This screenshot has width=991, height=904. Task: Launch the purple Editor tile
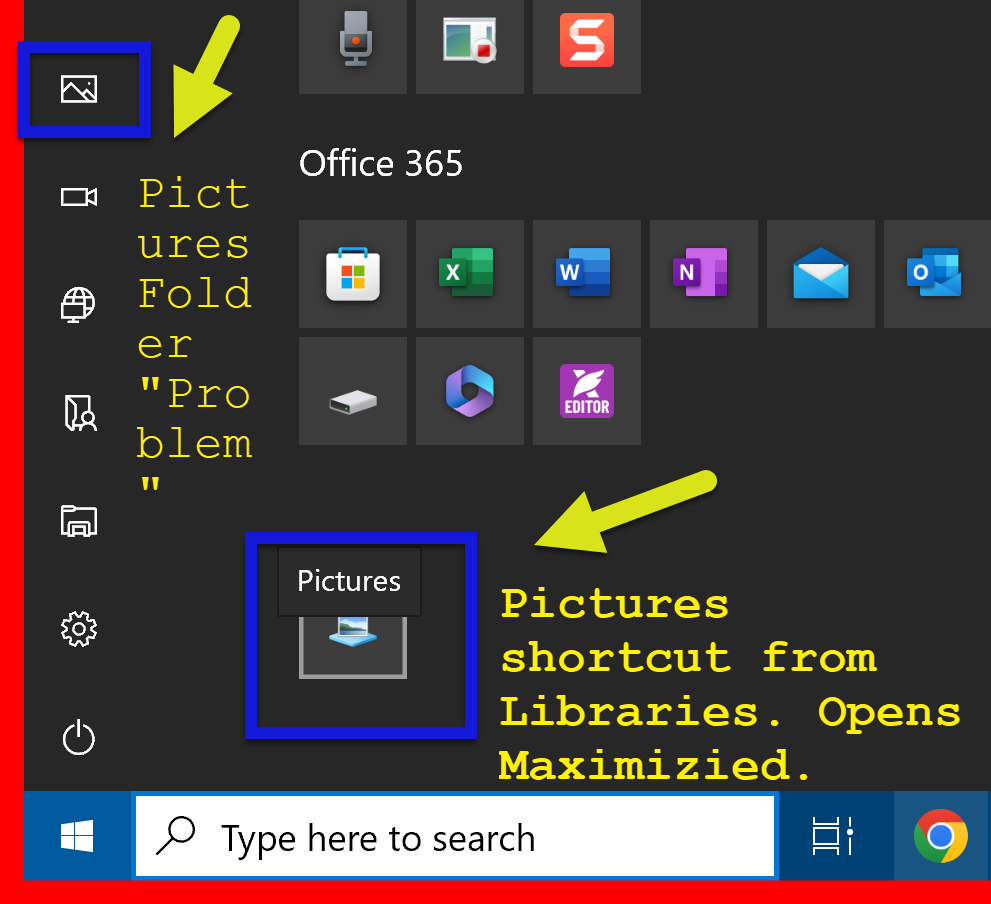click(586, 391)
